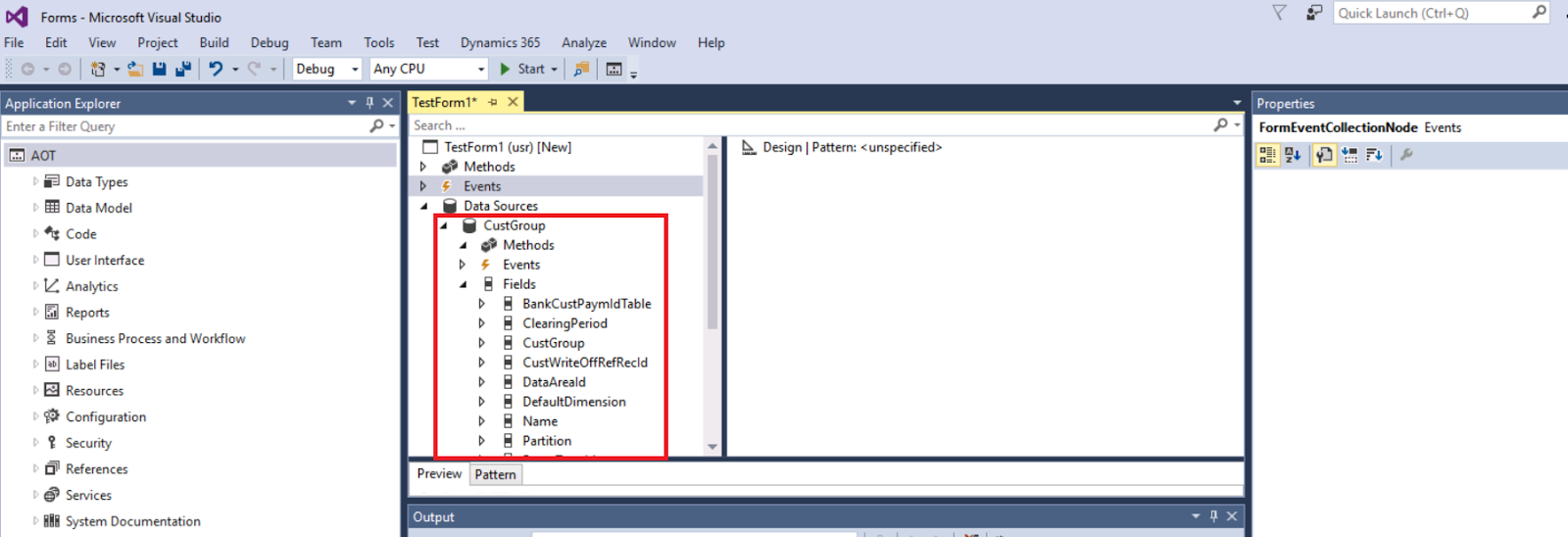This screenshot has height=537, width=1568.
Task: Toggle pin on the TestForm1 tab
Action: [493, 102]
